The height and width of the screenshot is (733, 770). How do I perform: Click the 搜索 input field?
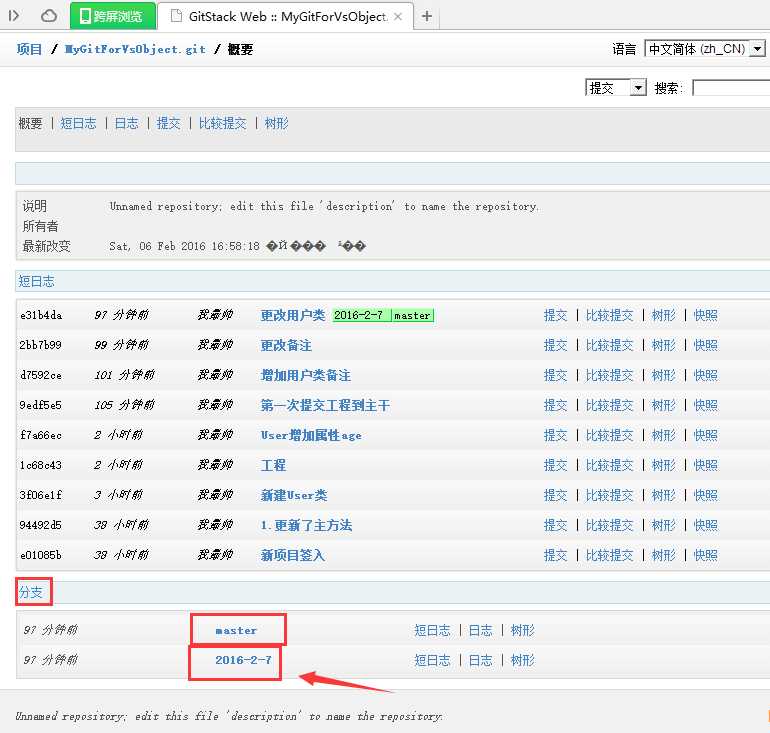pyautogui.click(x=731, y=88)
